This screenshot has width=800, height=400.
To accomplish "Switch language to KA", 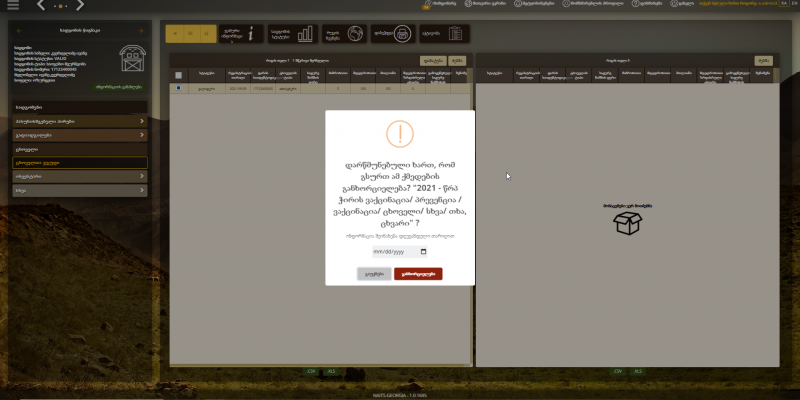I will [x=783, y=3].
